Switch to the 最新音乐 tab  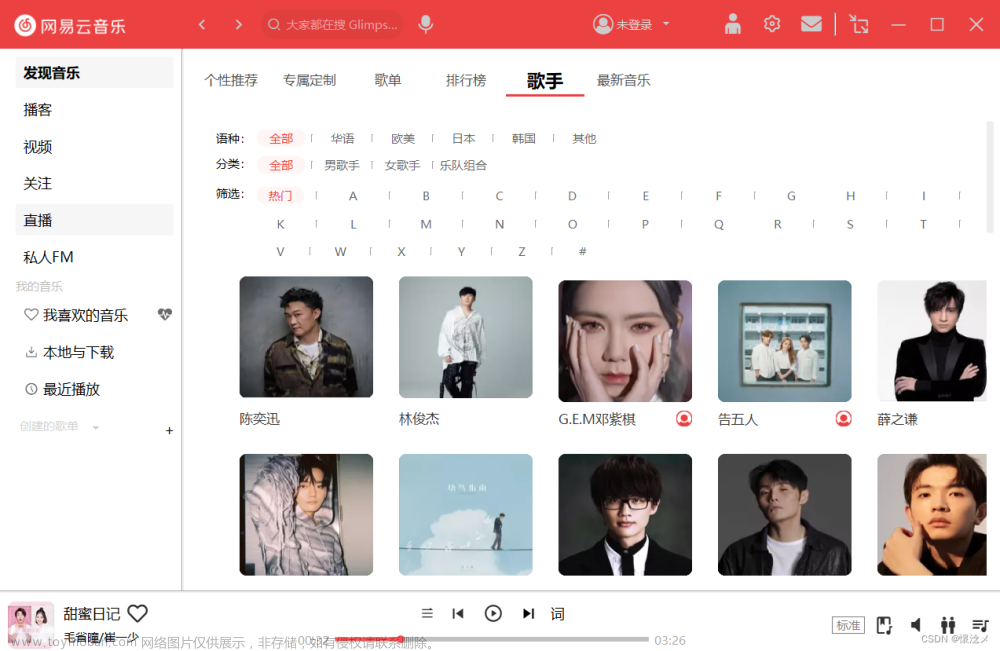[623, 80]
